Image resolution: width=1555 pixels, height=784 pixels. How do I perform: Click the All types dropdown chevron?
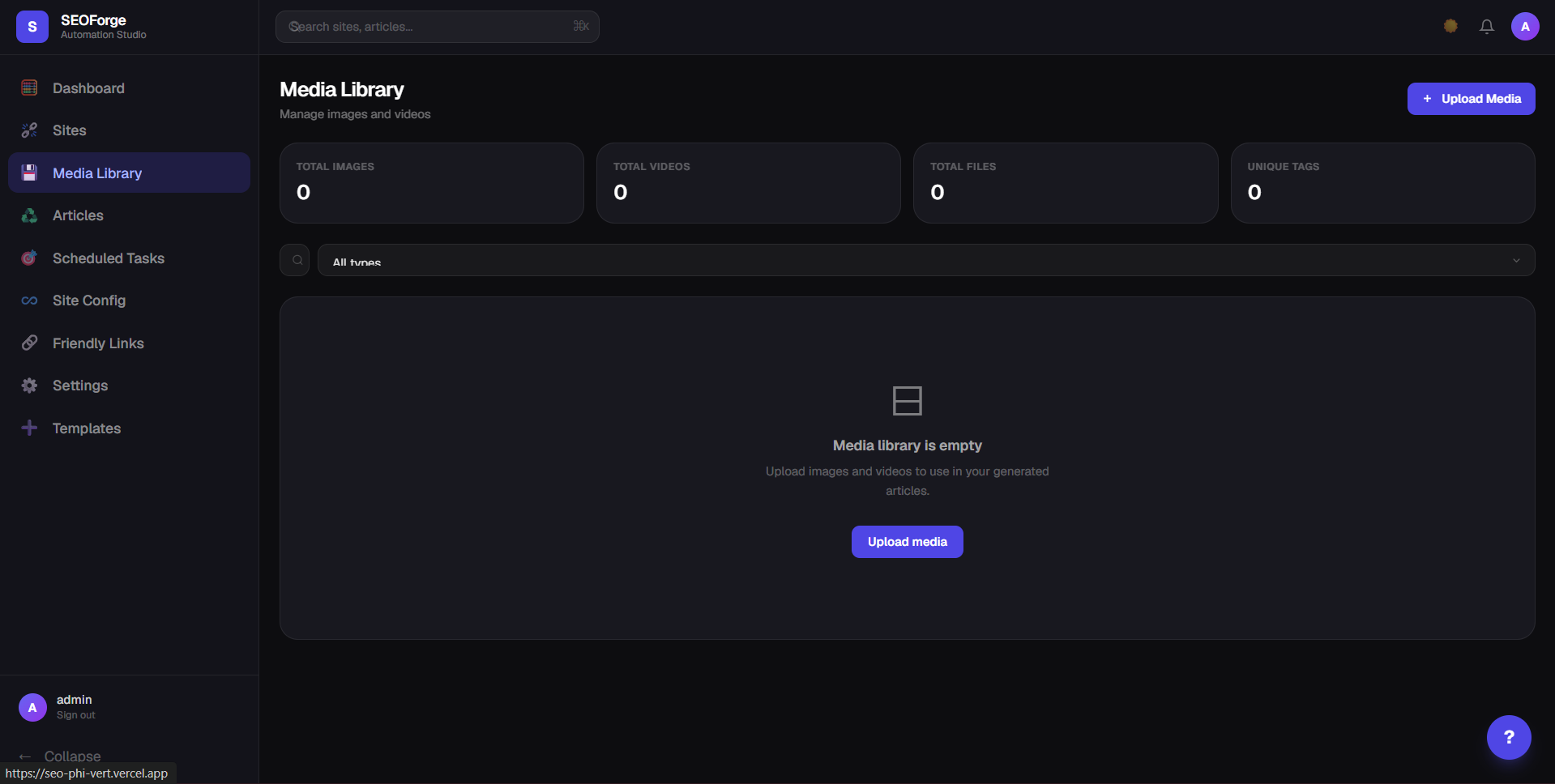(1516, 260)
